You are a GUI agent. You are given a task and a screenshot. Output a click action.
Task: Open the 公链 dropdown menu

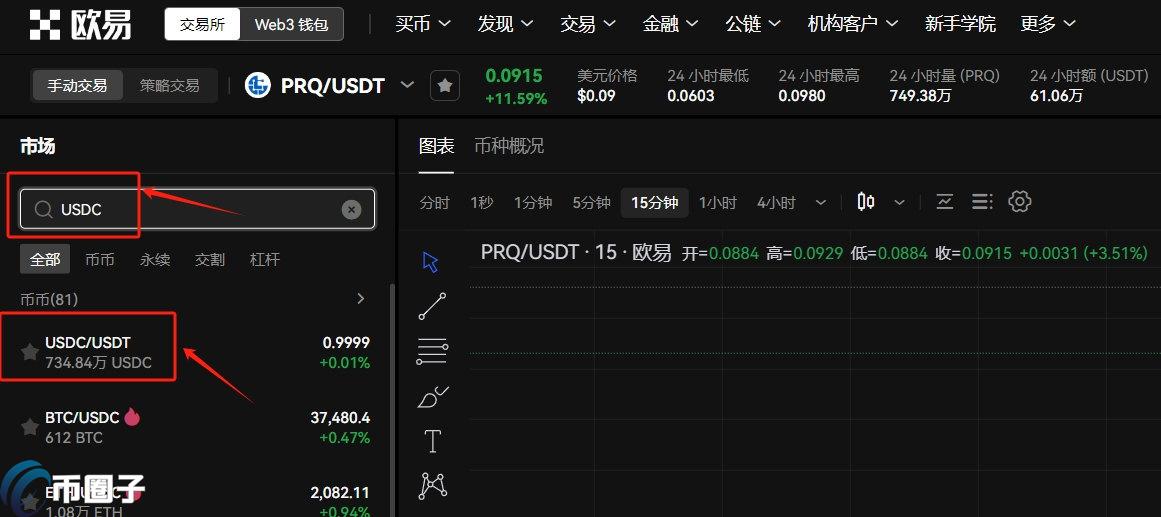click(x=753, y=24)
